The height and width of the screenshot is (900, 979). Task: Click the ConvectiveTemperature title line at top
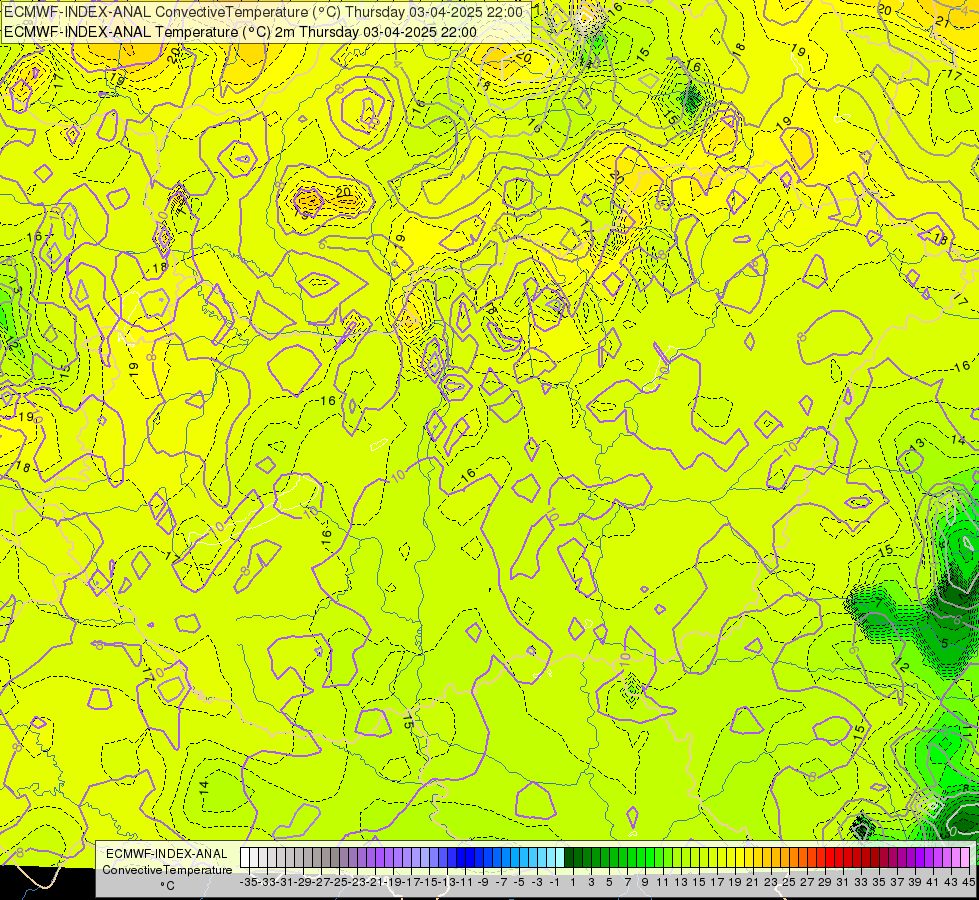(263, 12)
